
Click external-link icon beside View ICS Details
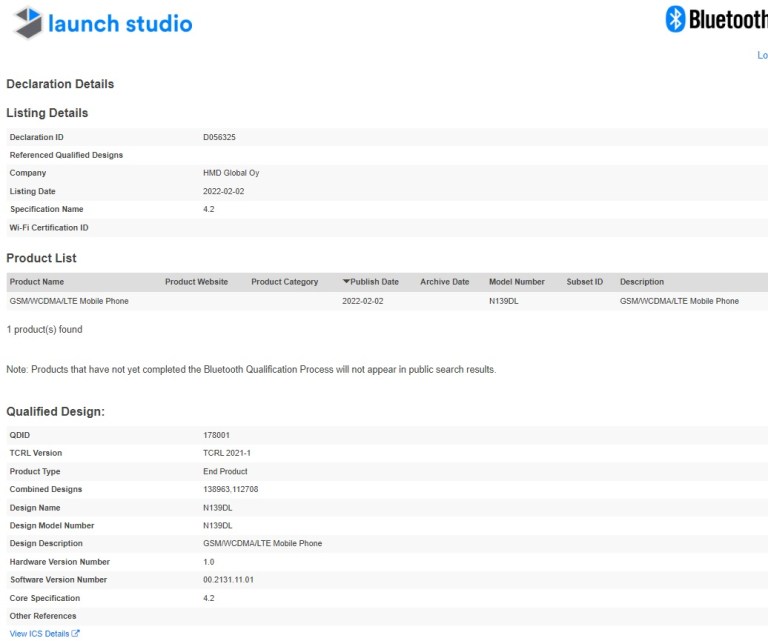point(75,634)
